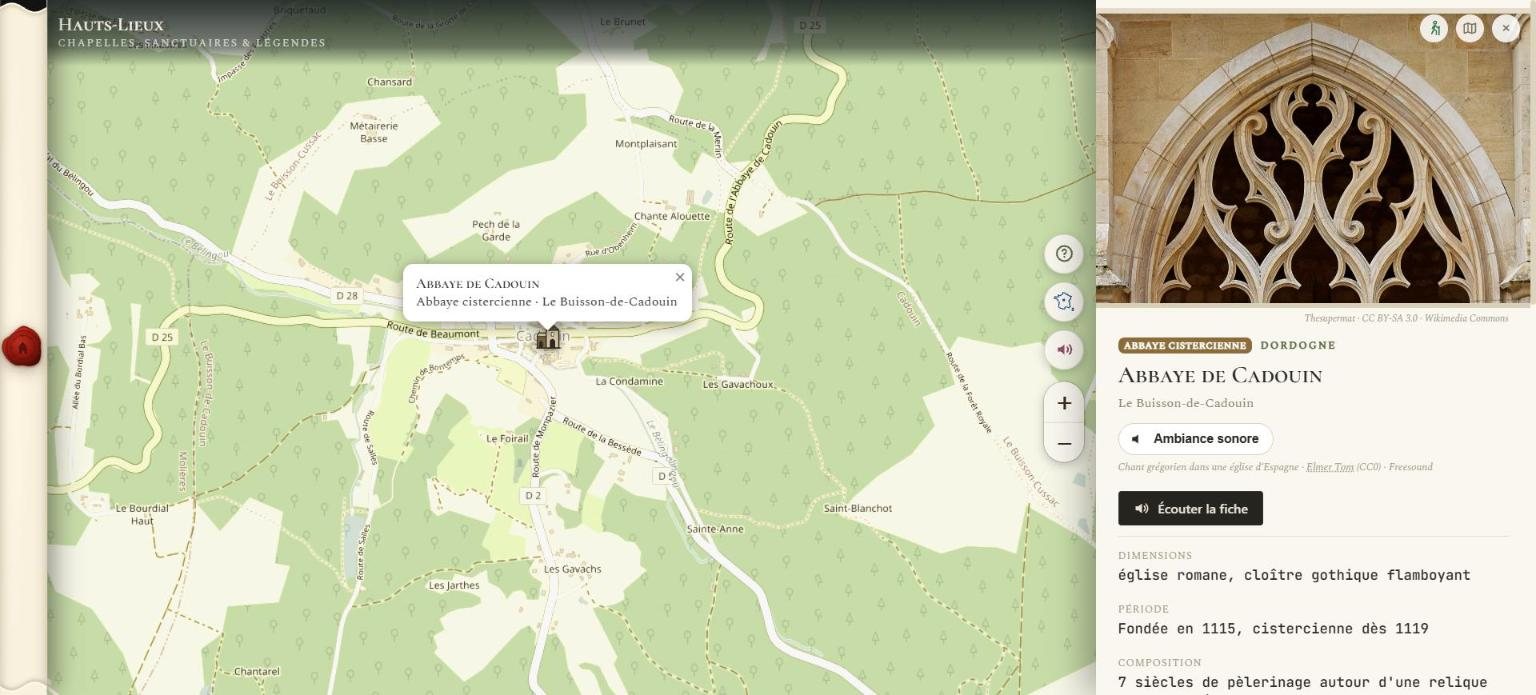The width and height of the screenshot is (1536, 695).
Task: Click the Abbaye de Cadouin panel heading
Action: [x=1220, y=376]
